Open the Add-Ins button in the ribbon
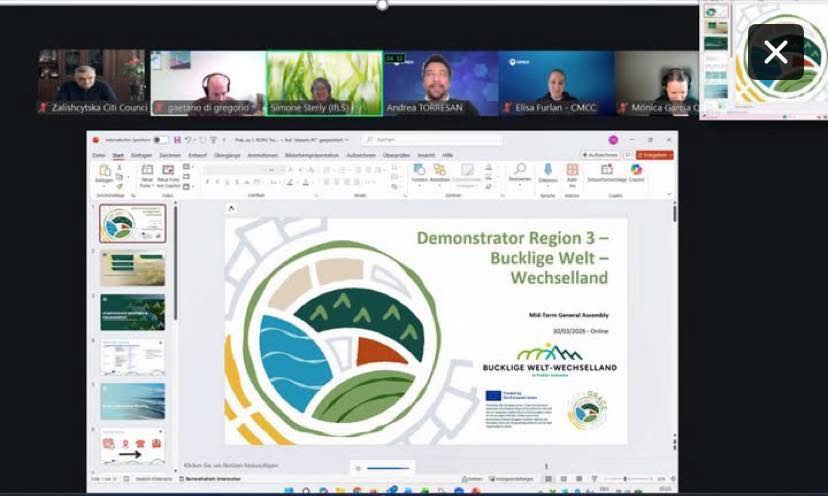 point(572,174)
